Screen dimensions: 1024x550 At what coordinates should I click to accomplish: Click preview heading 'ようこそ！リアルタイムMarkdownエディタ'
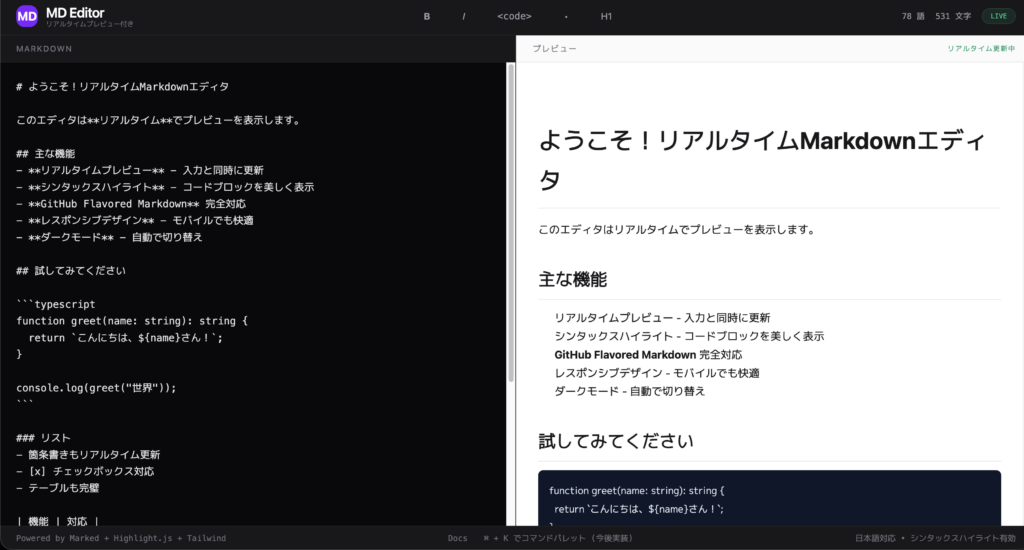762,159
